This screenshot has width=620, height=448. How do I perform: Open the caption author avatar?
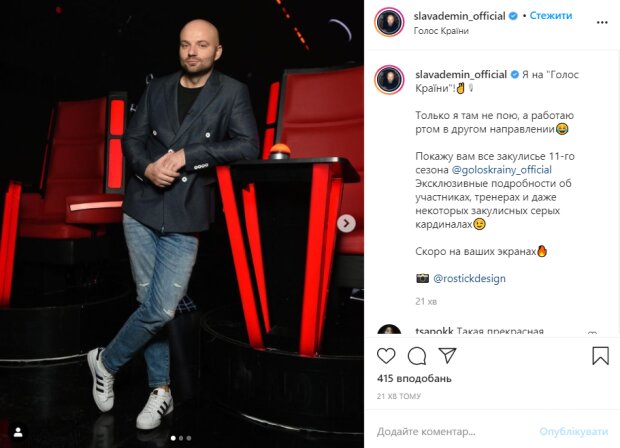[x=389, y=80]
